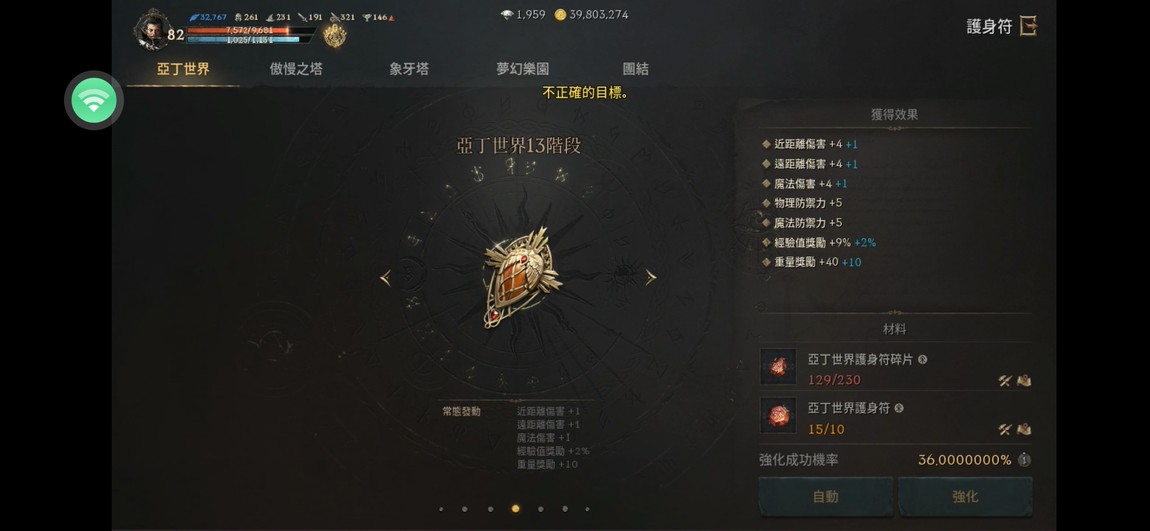Viewport: 1150px width, 531px height.
Task: Switch to the 象牙塔 tab
Action: [x=409, y=70]
